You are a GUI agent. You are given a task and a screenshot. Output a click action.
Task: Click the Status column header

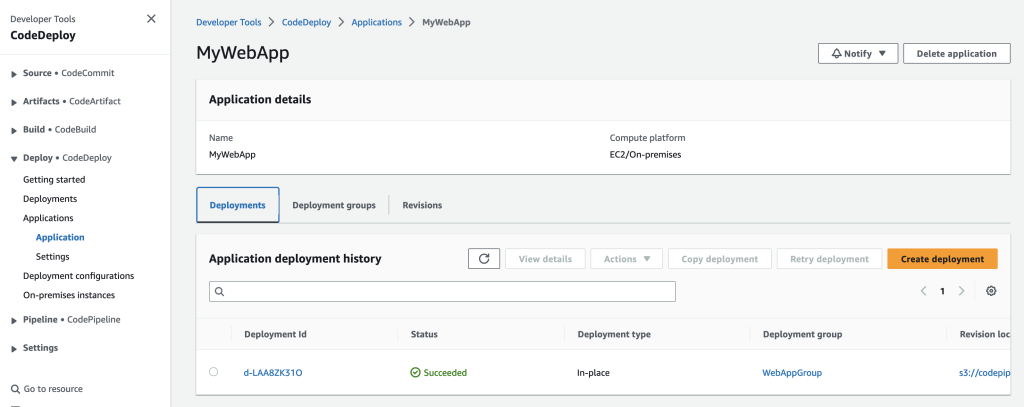424,334
